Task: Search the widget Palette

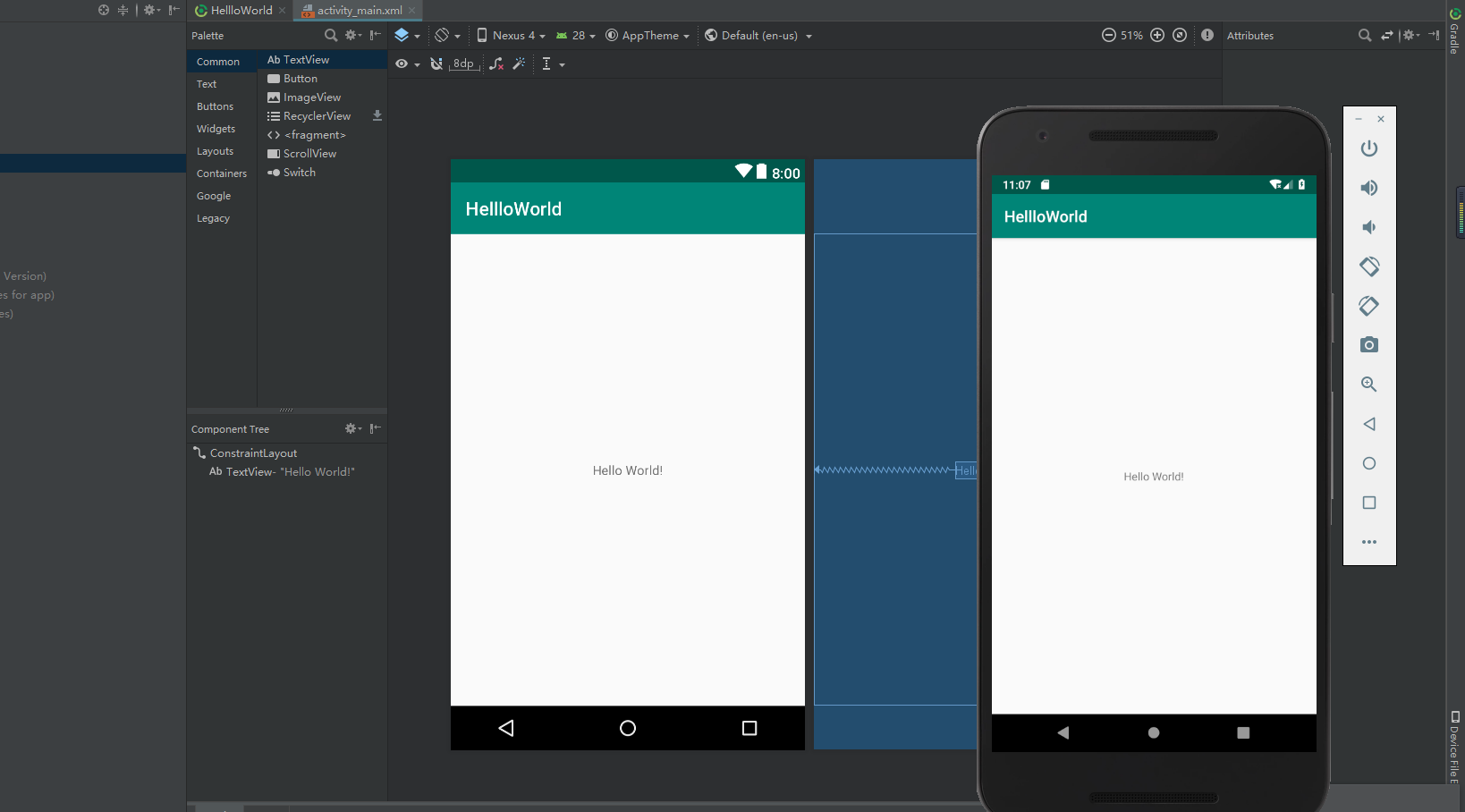Action: point(331,35)
